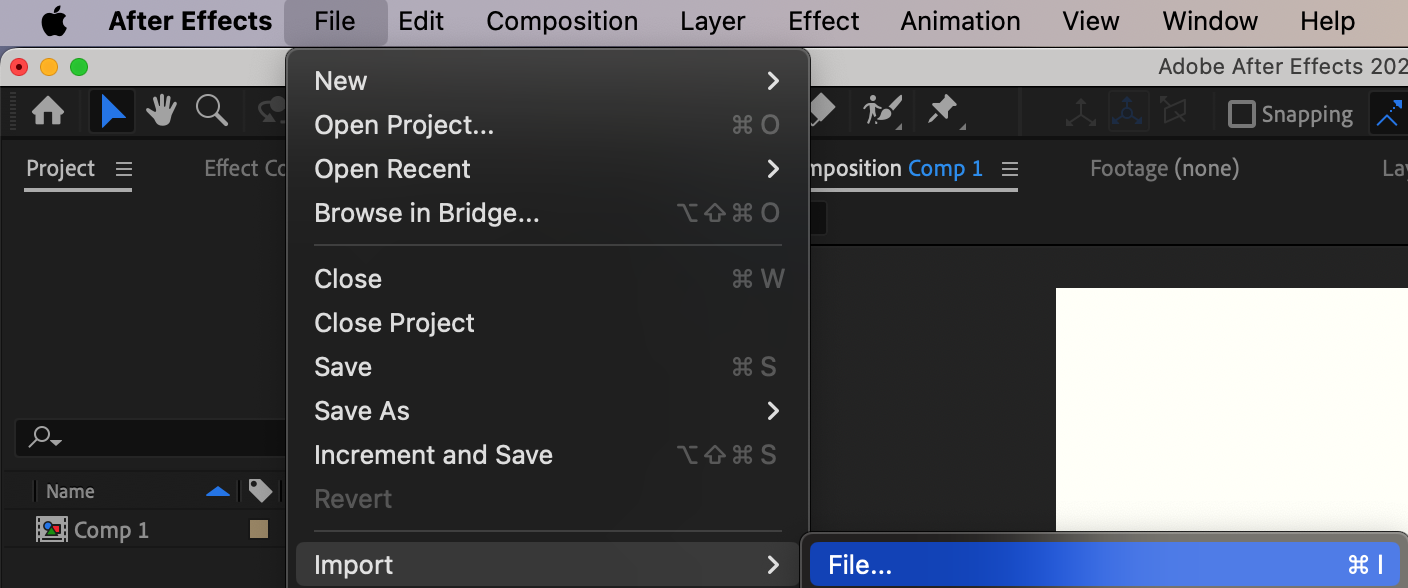Viewport: 1408px width, 588px height.
Task: Click the label tag column icon
Action: pyautogui.click(x=260, y=490)
